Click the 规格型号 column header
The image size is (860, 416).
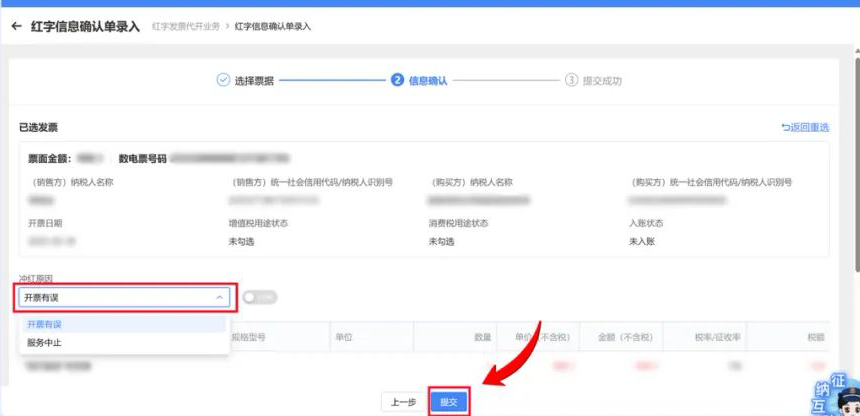[x=248, y=337]
